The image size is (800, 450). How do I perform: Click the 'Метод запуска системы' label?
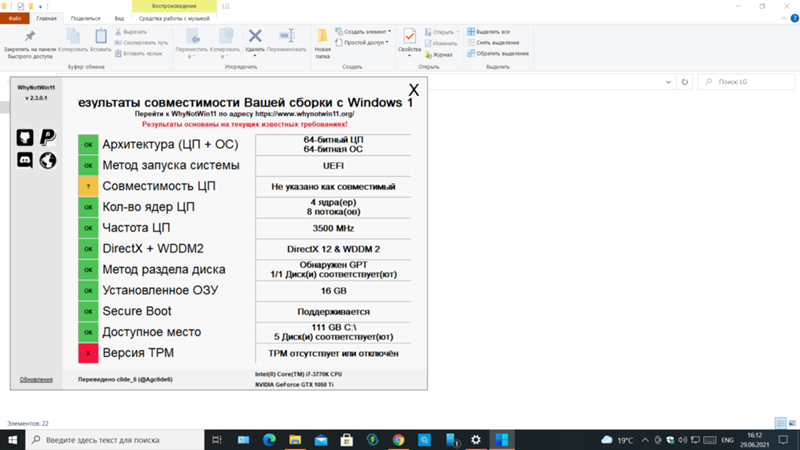click(x=171, y=165)
